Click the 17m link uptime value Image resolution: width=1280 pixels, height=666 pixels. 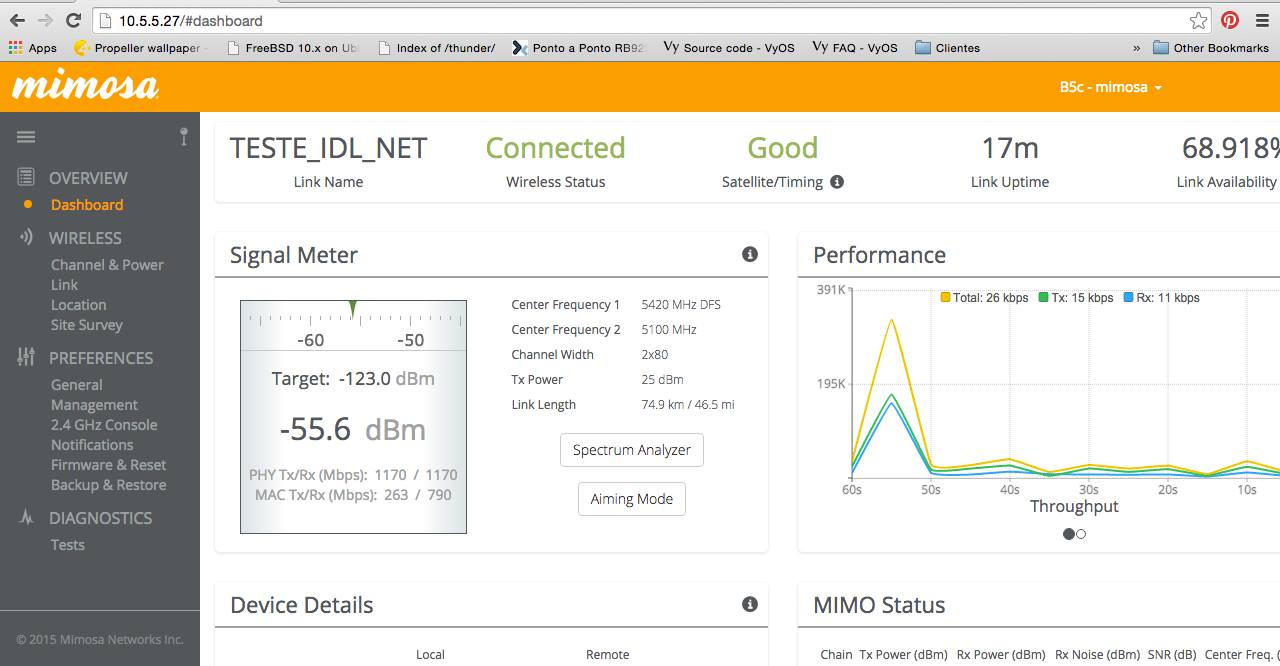coord(1010,148)
